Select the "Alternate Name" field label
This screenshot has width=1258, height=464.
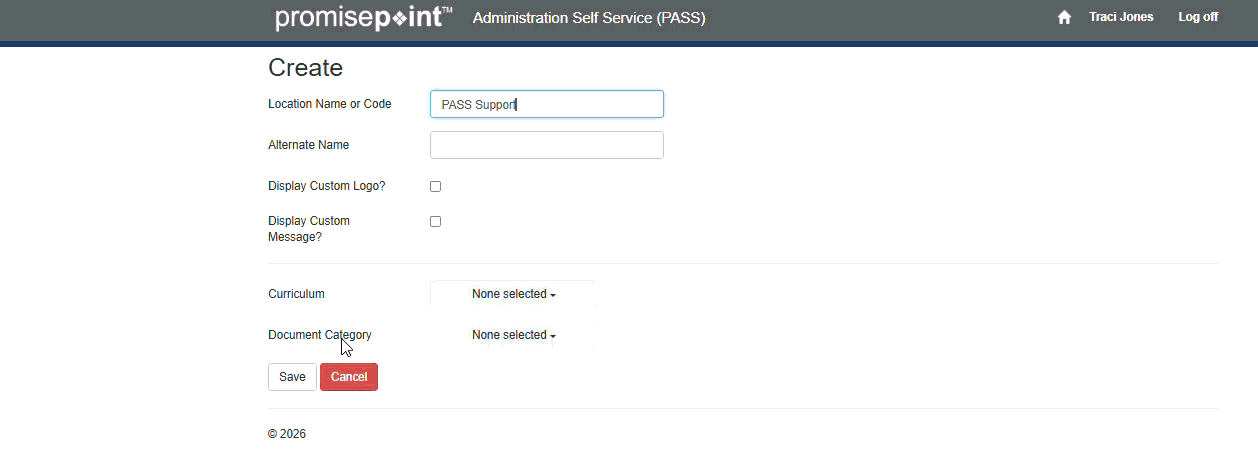(308, 145)
